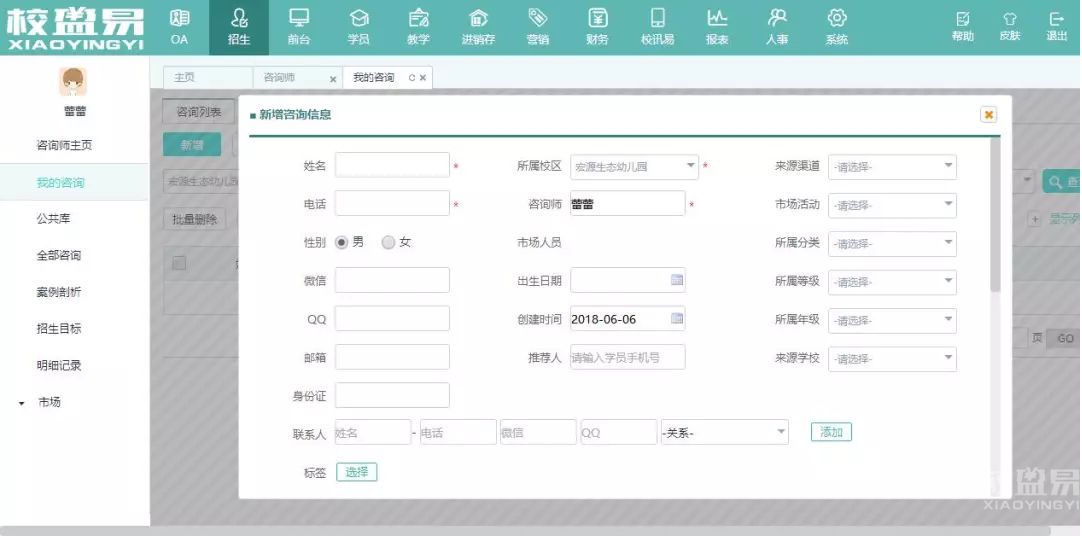
Task: Open the 学员 graduation cap icon
Action: [x=358, y=19]
